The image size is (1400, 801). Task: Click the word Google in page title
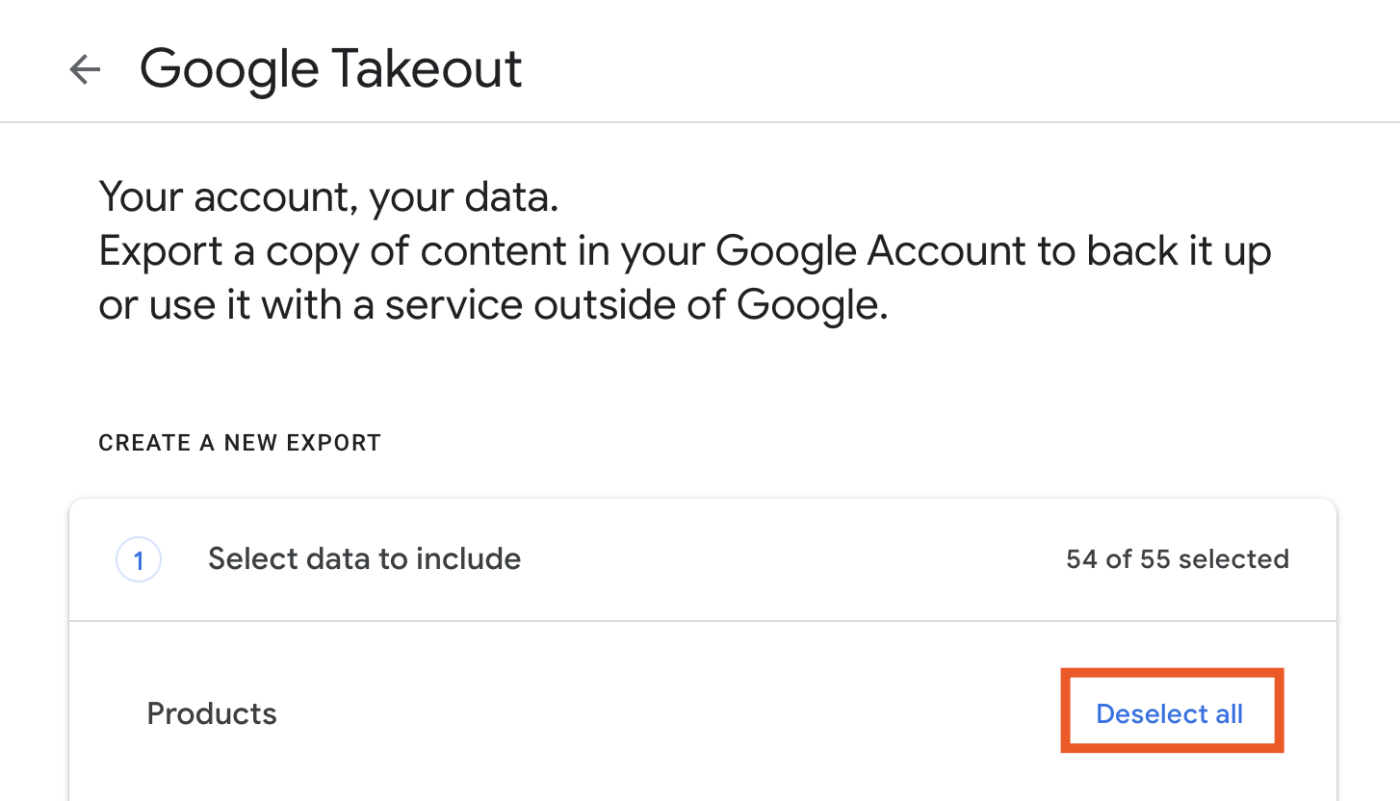pos(229,69)
